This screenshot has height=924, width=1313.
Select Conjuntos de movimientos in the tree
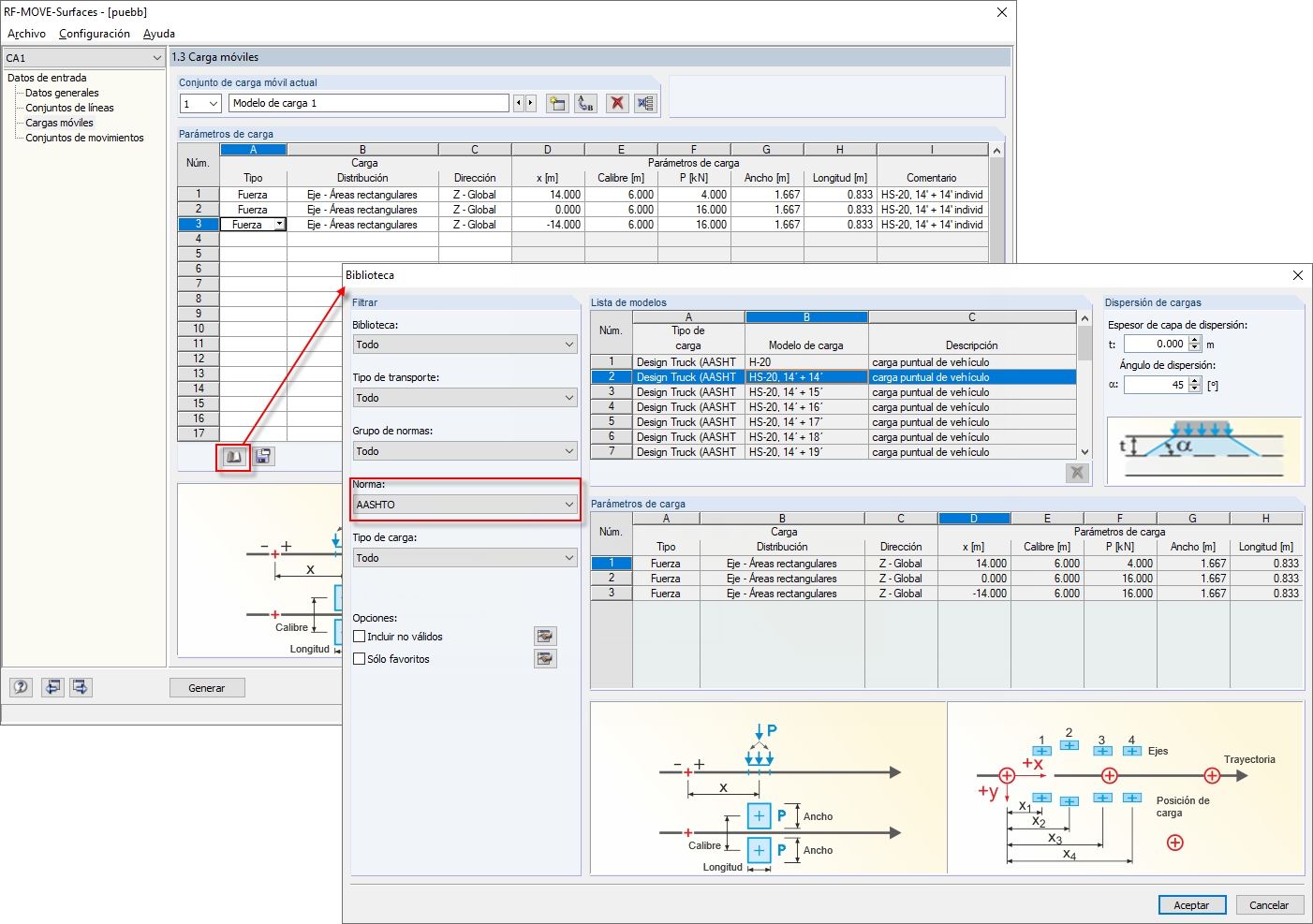(x=84, y=138)
